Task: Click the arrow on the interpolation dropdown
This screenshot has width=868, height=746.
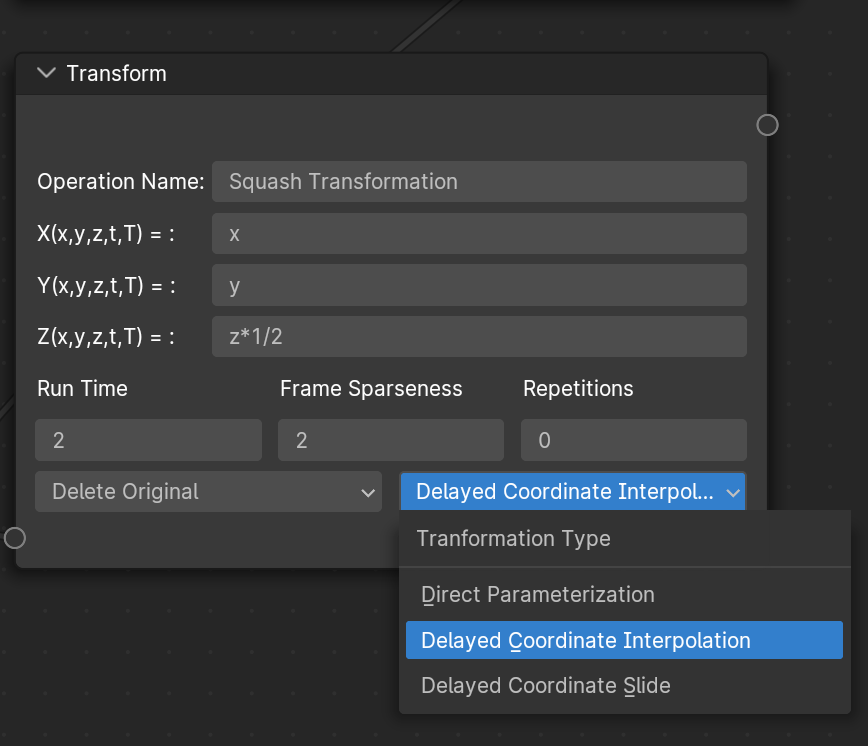Action: [733, 493]
